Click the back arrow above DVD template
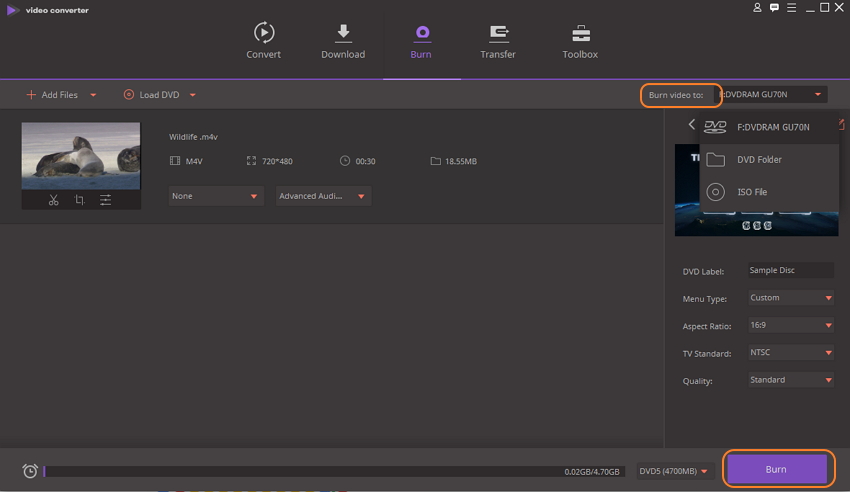 tap(691, 125)
